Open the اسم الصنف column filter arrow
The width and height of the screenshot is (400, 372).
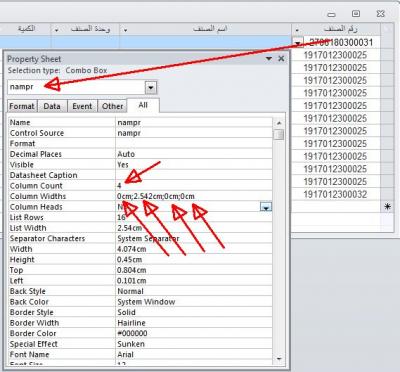click(126, 30)
